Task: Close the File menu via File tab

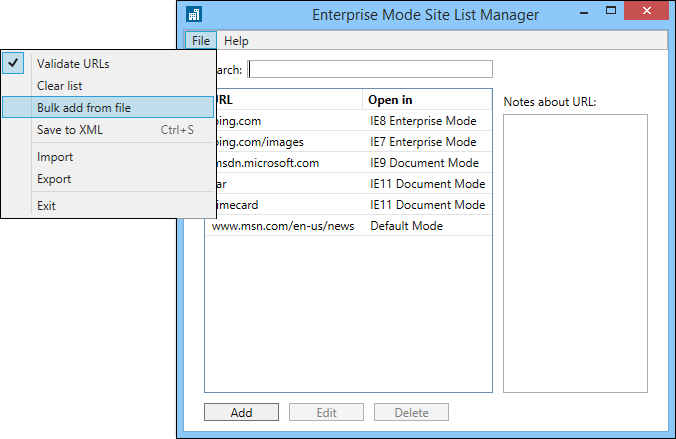Action: coord(200,41)
